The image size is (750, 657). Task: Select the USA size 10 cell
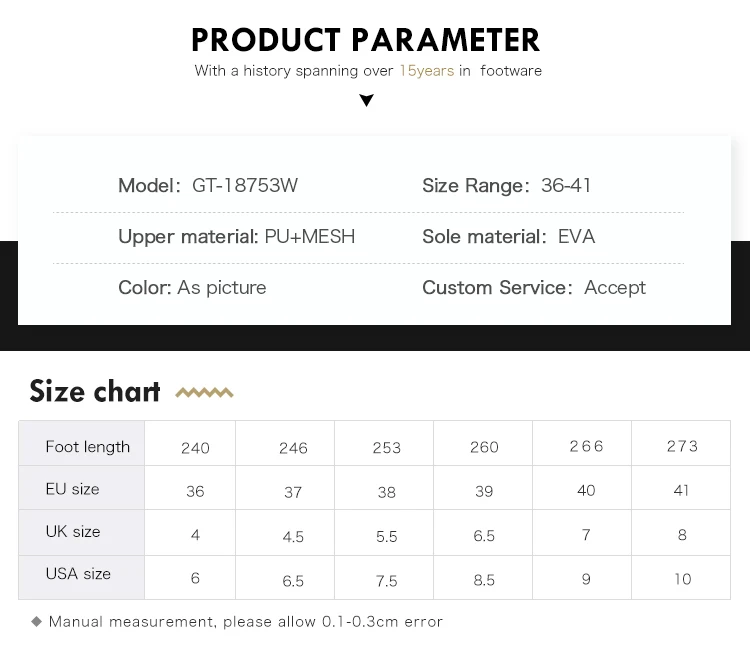click(682, 579)
